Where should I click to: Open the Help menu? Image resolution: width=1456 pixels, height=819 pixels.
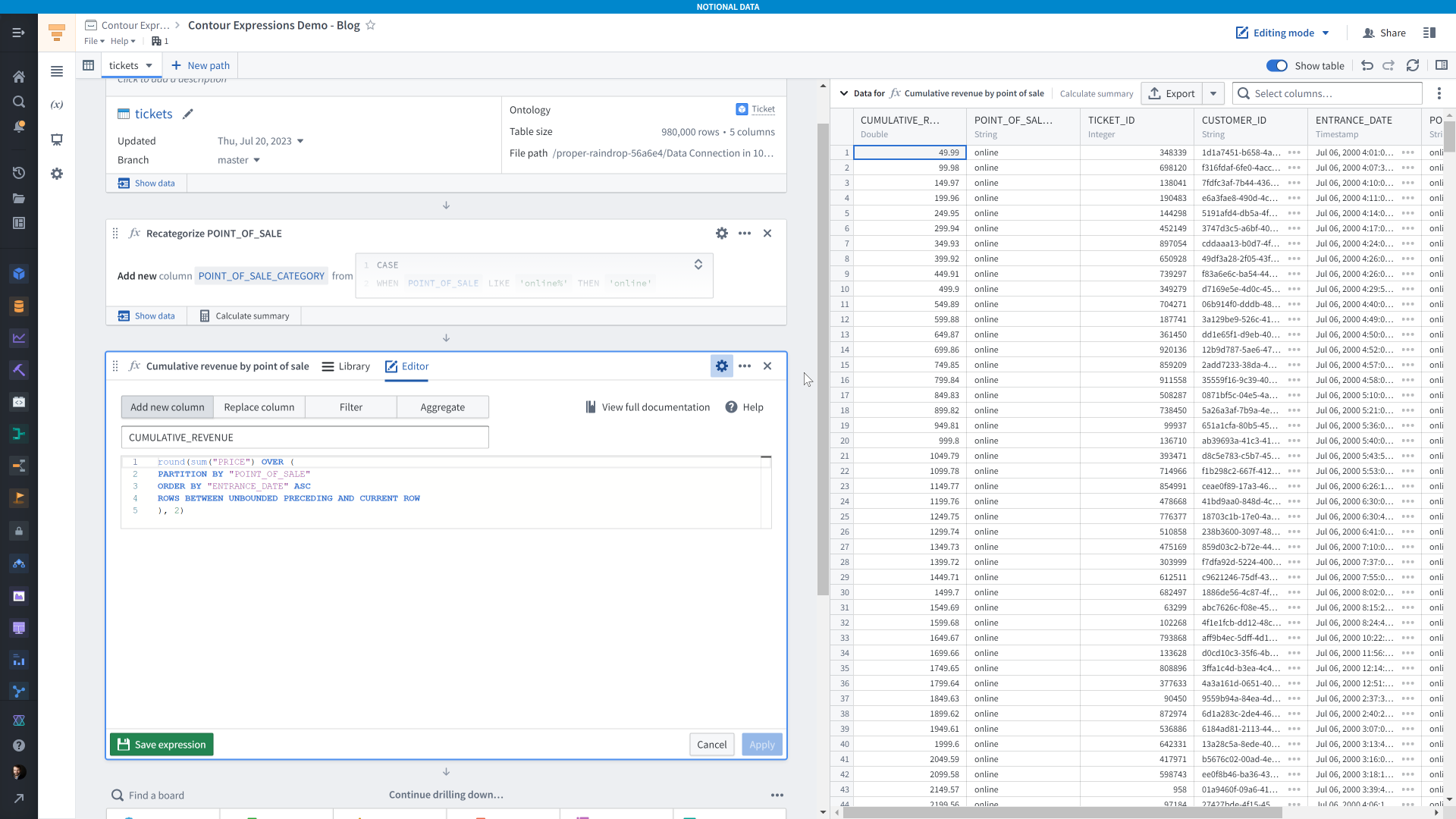[x=123, y=41]
